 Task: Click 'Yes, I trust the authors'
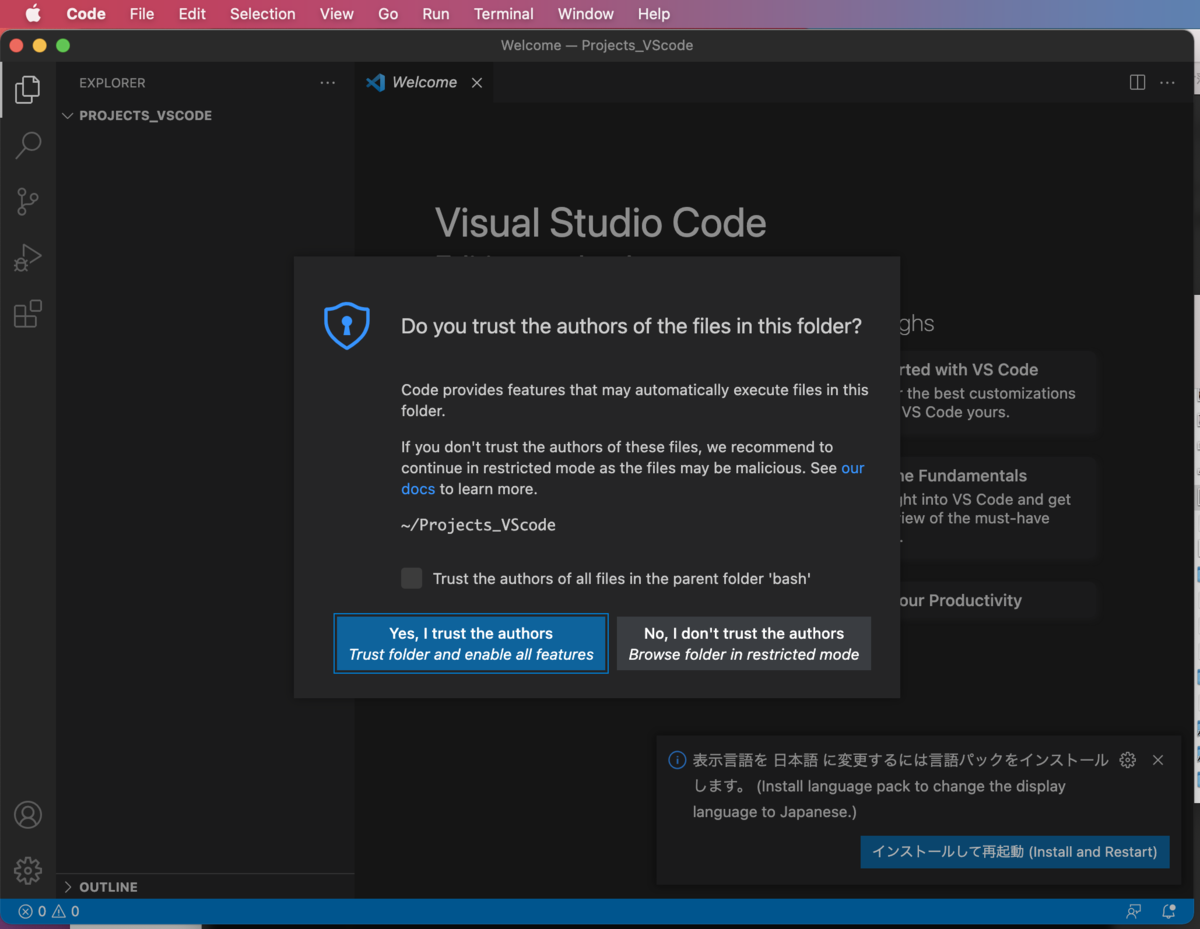click(x=471, y=643)
